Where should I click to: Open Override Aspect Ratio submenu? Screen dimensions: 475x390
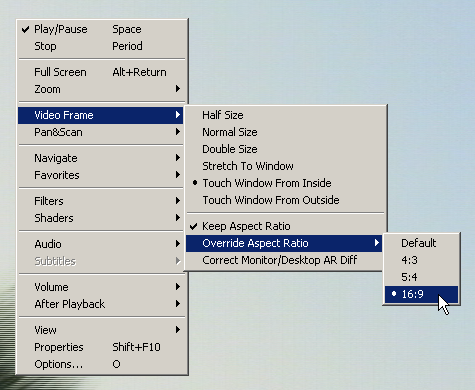click(x=284, y=243)
